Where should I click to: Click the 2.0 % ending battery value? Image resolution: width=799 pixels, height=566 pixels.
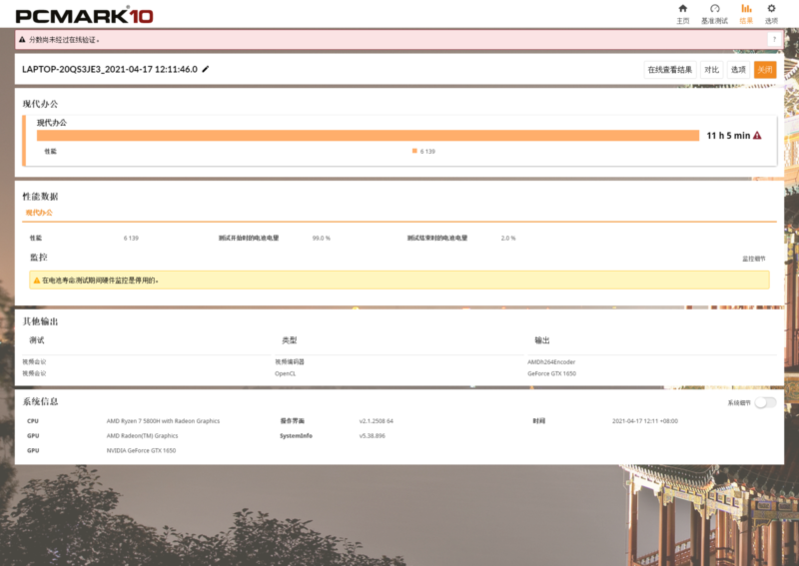pyautogui.click(x=508, y=238)
